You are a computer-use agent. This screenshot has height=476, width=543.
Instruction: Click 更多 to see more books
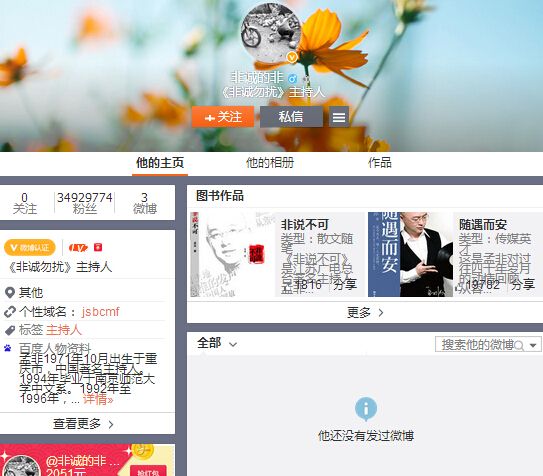[365, 313]
